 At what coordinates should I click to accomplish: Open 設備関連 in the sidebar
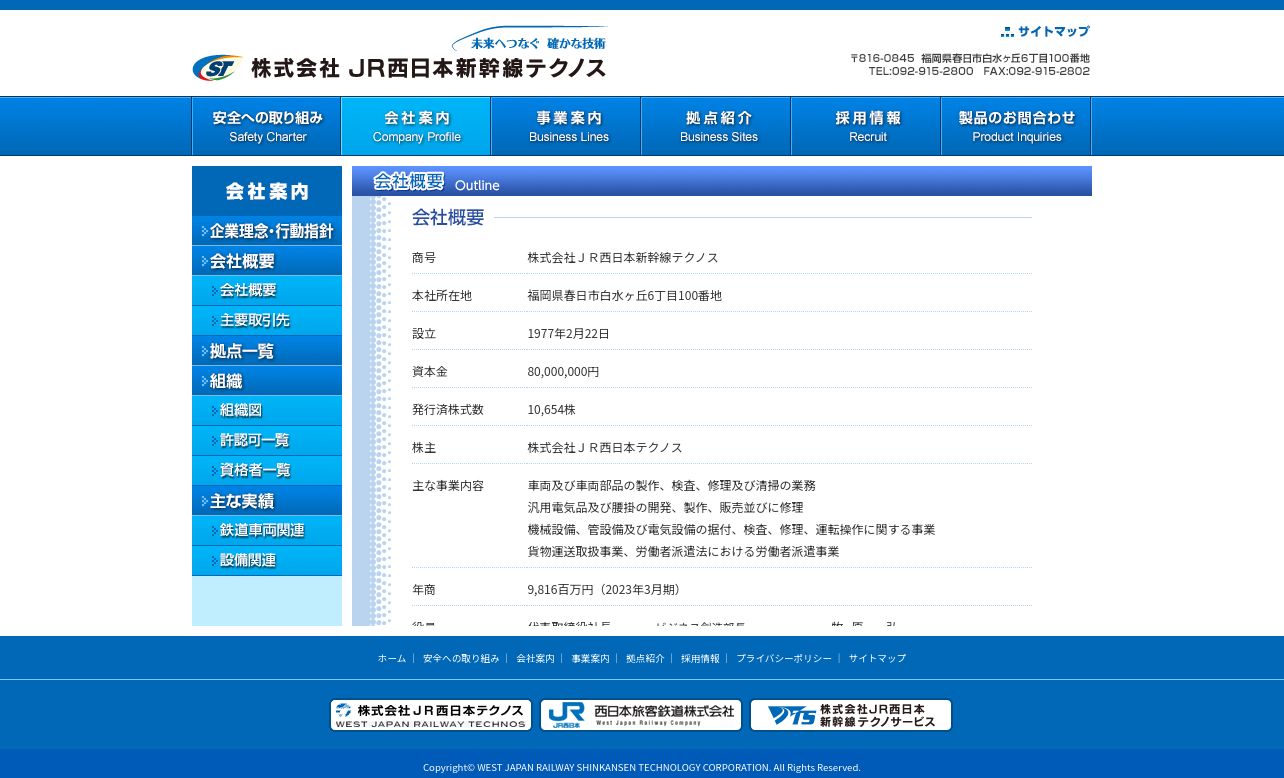(267, 561)
